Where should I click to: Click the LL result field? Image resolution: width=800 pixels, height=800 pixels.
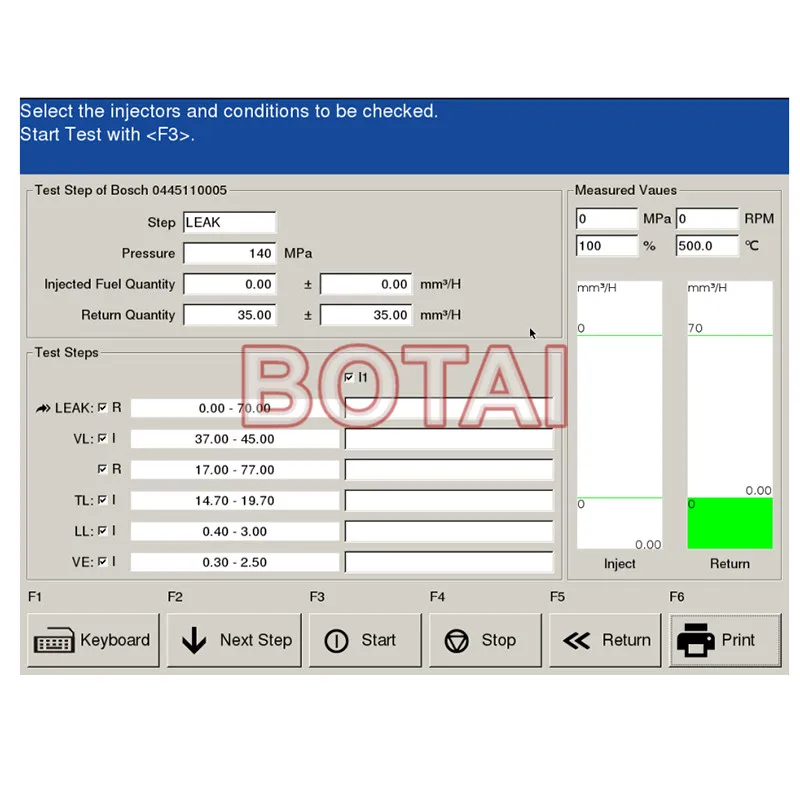pos(449,531)
